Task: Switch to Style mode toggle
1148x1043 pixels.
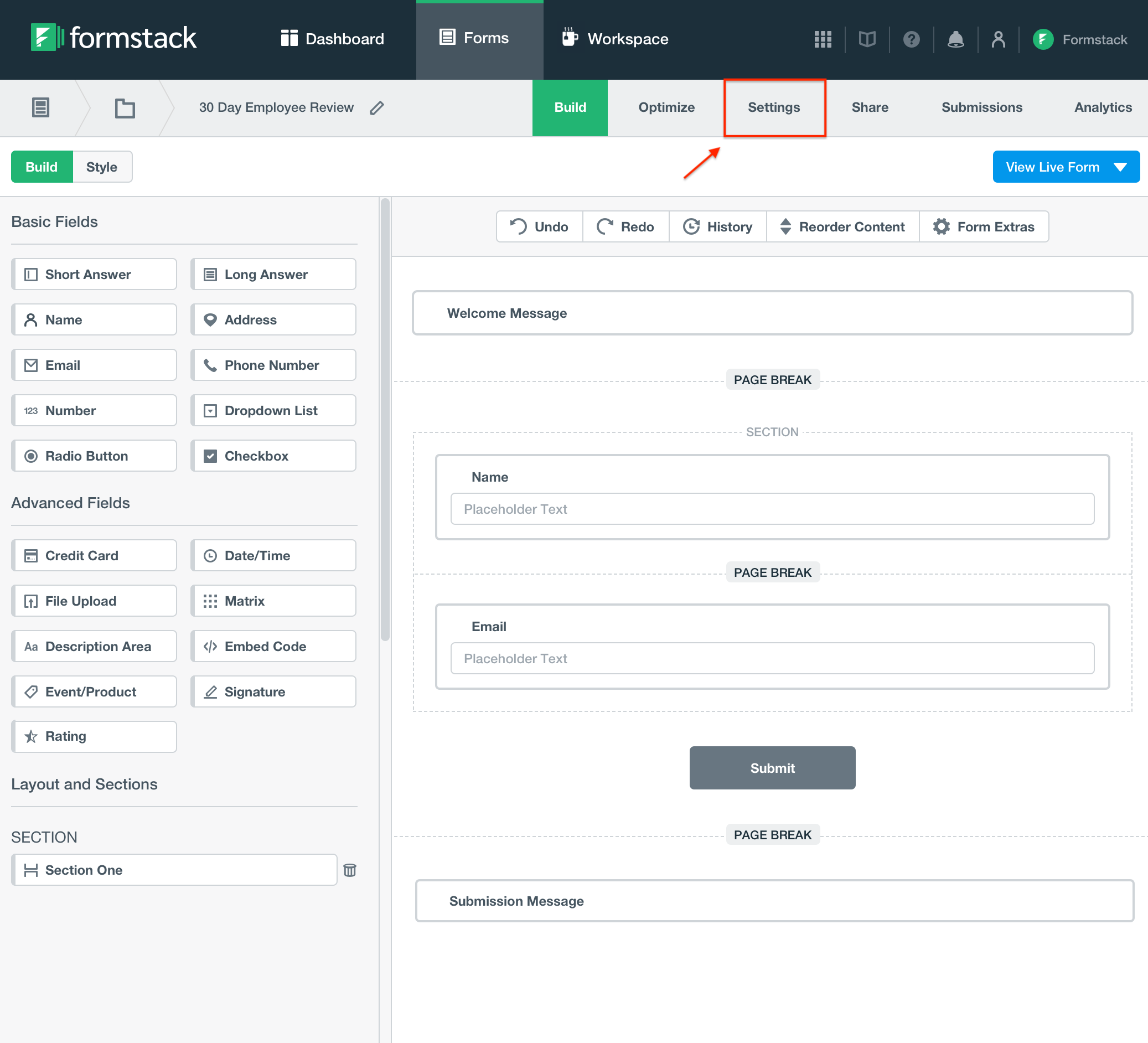Action: pos(102,167)
